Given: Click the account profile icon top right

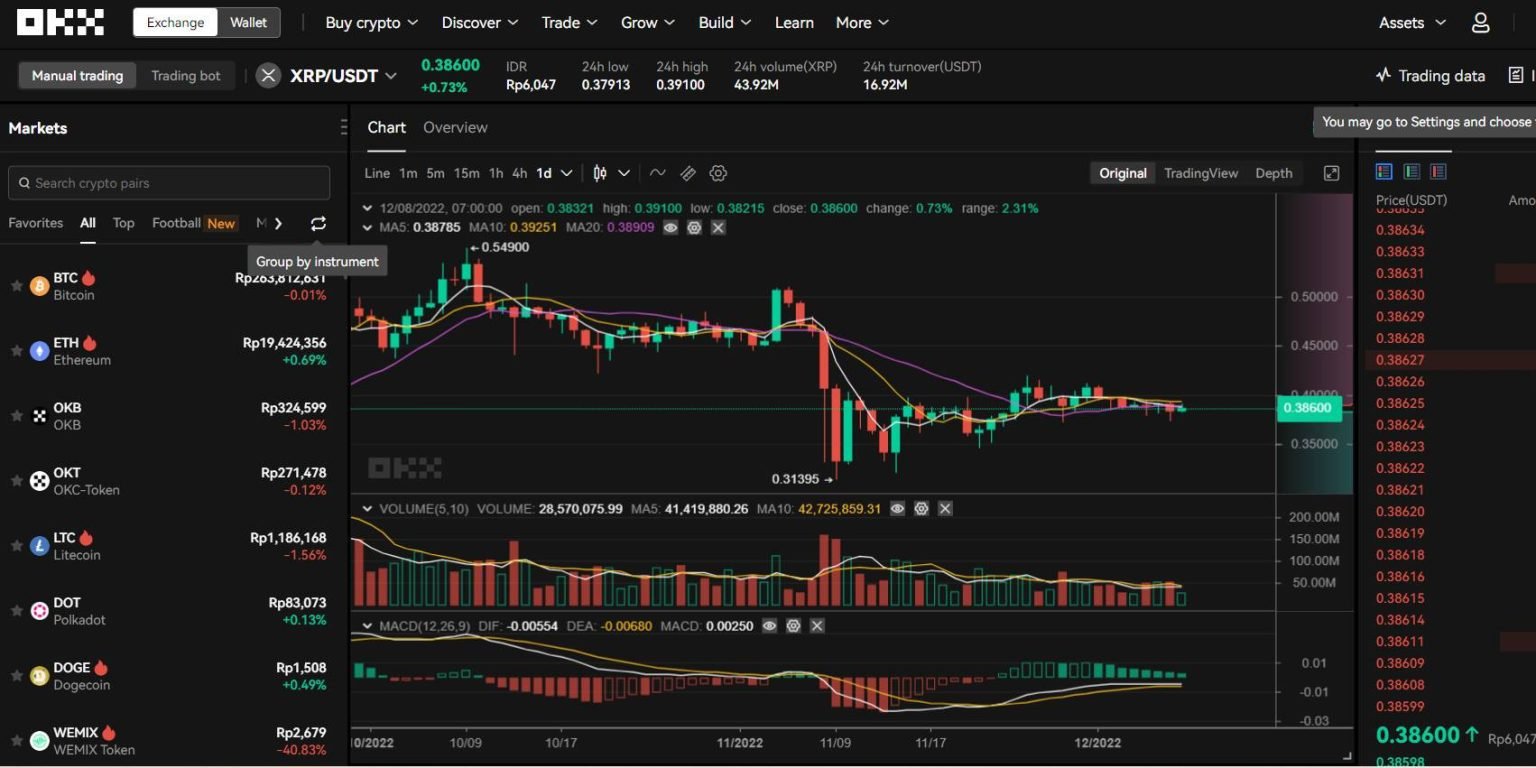Looking at the screenshot, I should pyautogui.click(x=1480, y=22).
